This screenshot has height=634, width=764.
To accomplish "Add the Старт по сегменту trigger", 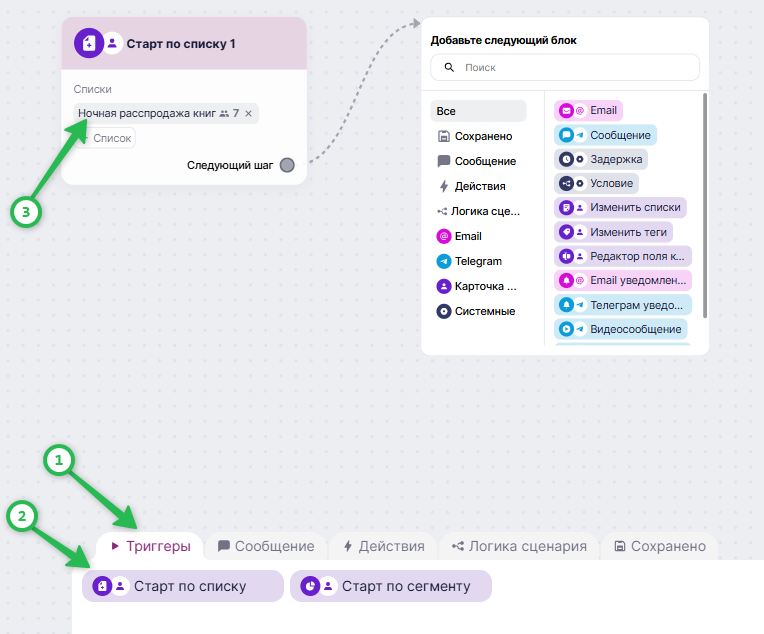I will [391, 586].
